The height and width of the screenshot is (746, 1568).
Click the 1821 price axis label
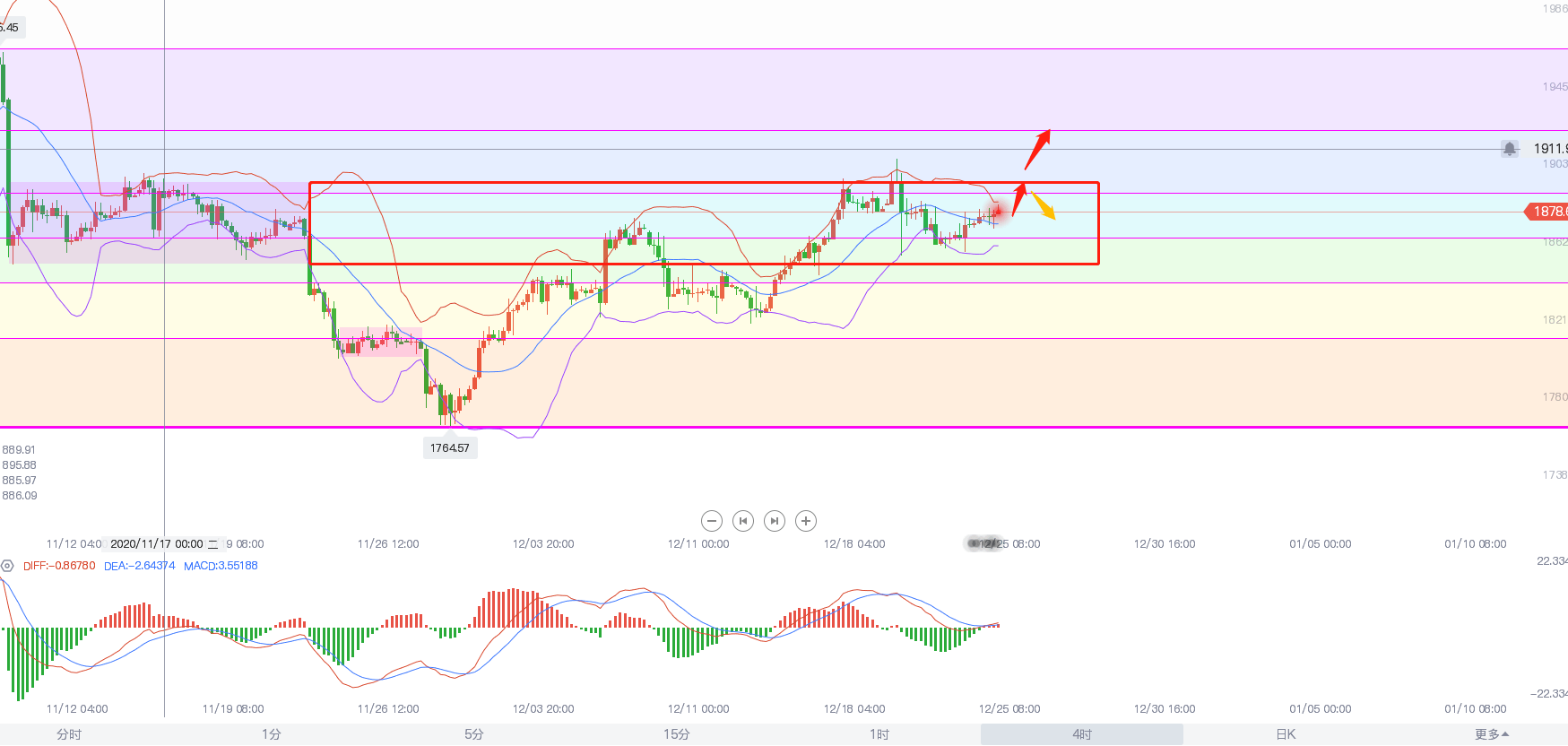pos(1555,320)
